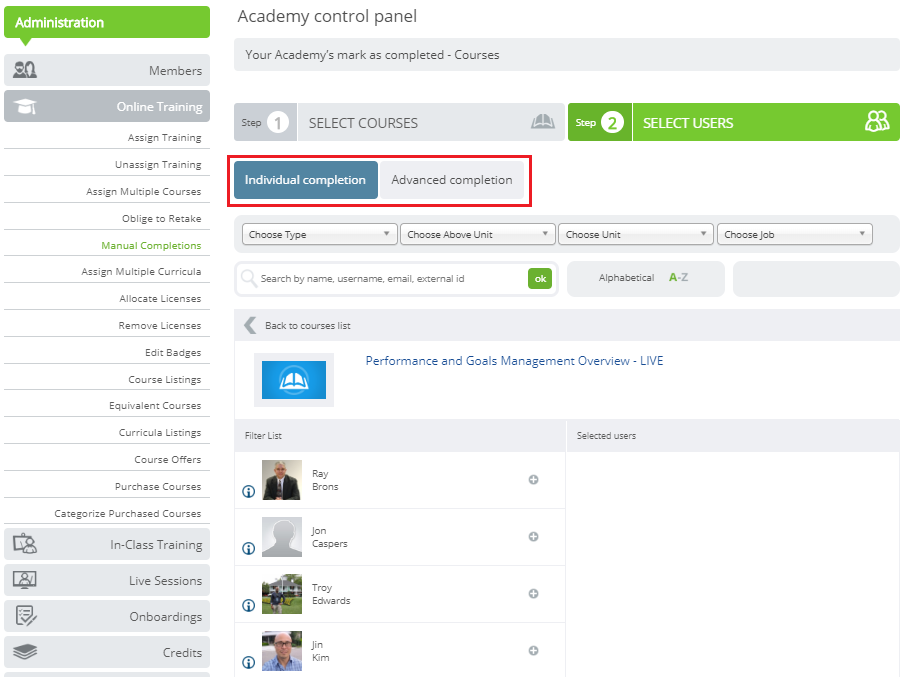The image size is (908, 677).
Task: Click Jon Caspers placeholder avatar
Action: [x=282, y=537]
